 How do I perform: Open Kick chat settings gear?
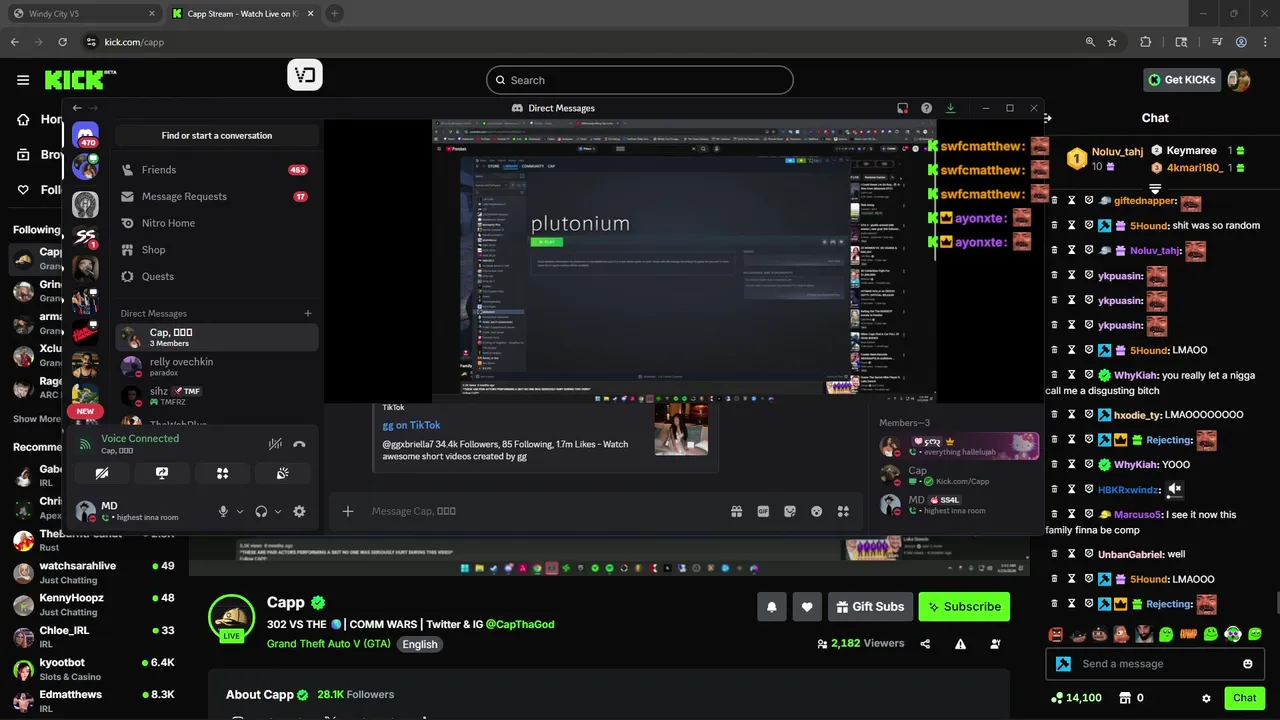point(1206,698)
